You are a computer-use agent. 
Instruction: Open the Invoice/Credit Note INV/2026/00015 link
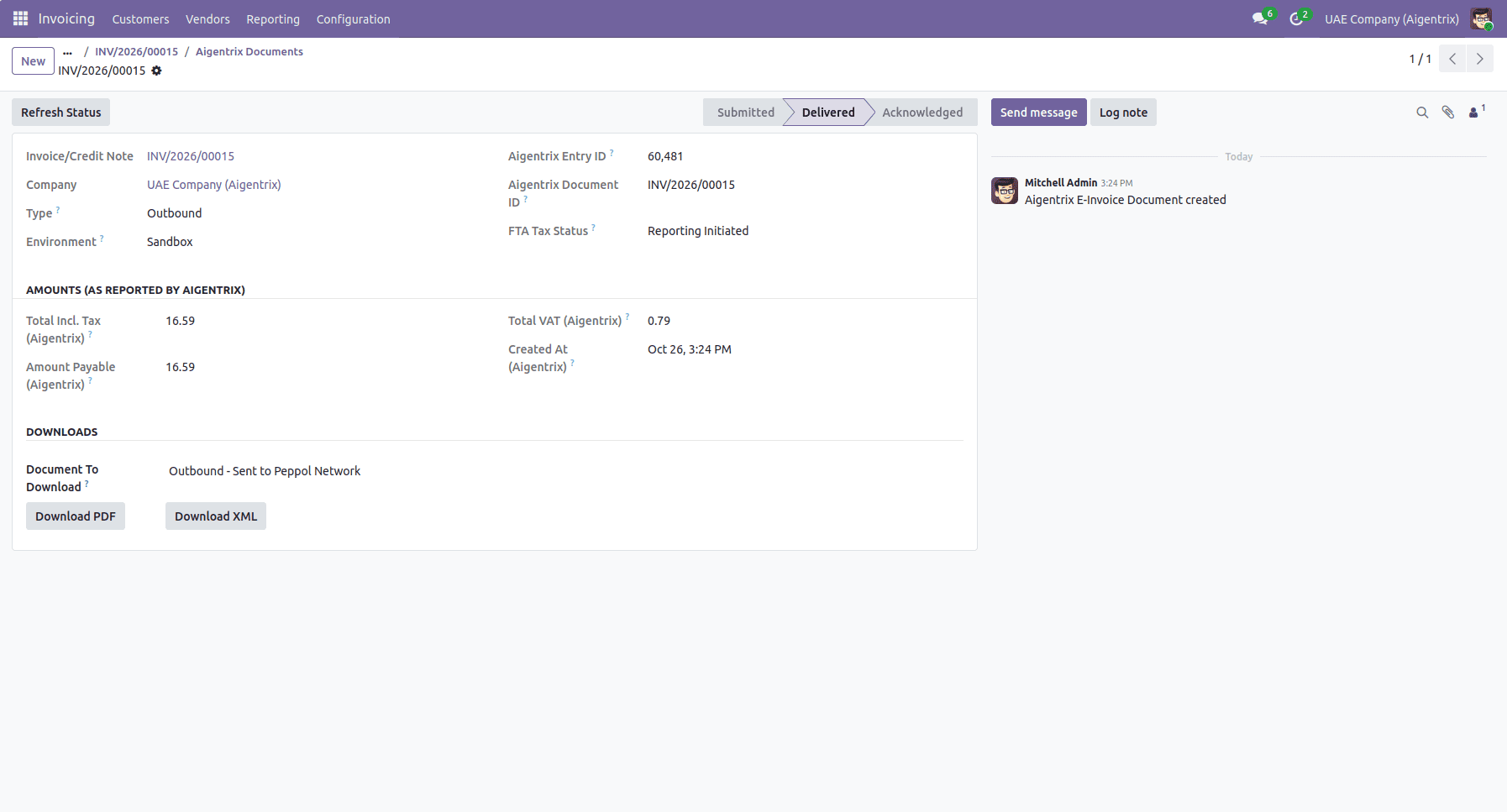point(191,156)
